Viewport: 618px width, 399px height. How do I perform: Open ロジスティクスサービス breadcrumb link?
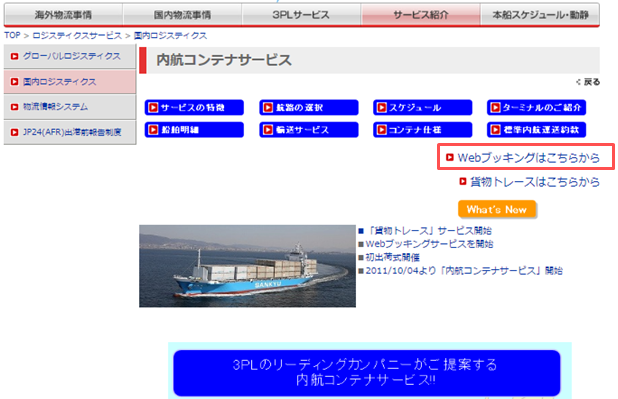(77, 35)
